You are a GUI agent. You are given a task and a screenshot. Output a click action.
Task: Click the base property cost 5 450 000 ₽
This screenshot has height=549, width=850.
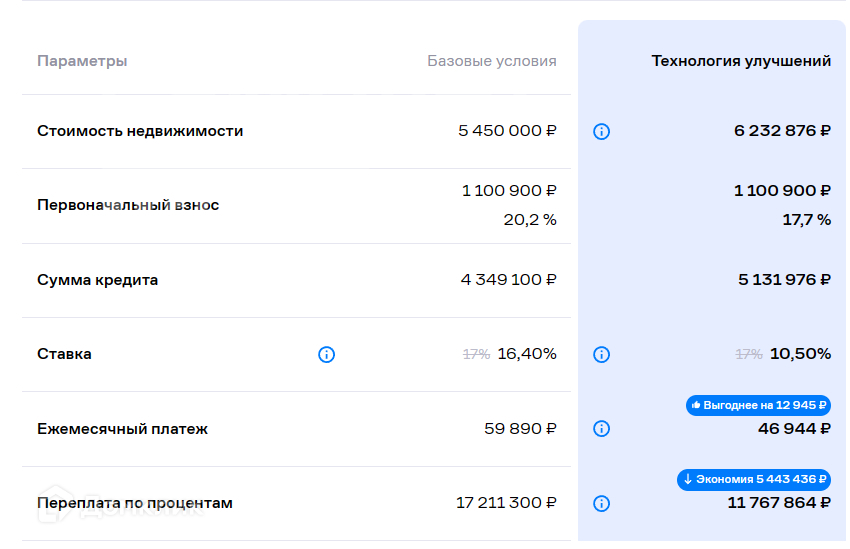[x=507, y=131]
